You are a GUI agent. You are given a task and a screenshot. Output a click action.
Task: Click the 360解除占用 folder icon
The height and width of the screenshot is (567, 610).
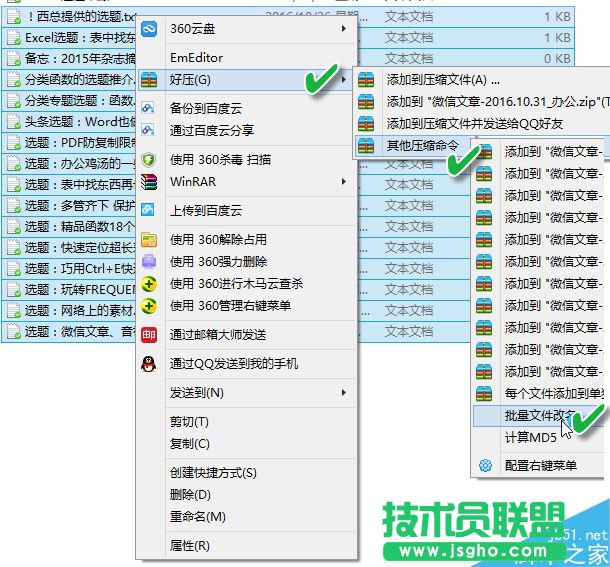(149, 240)
